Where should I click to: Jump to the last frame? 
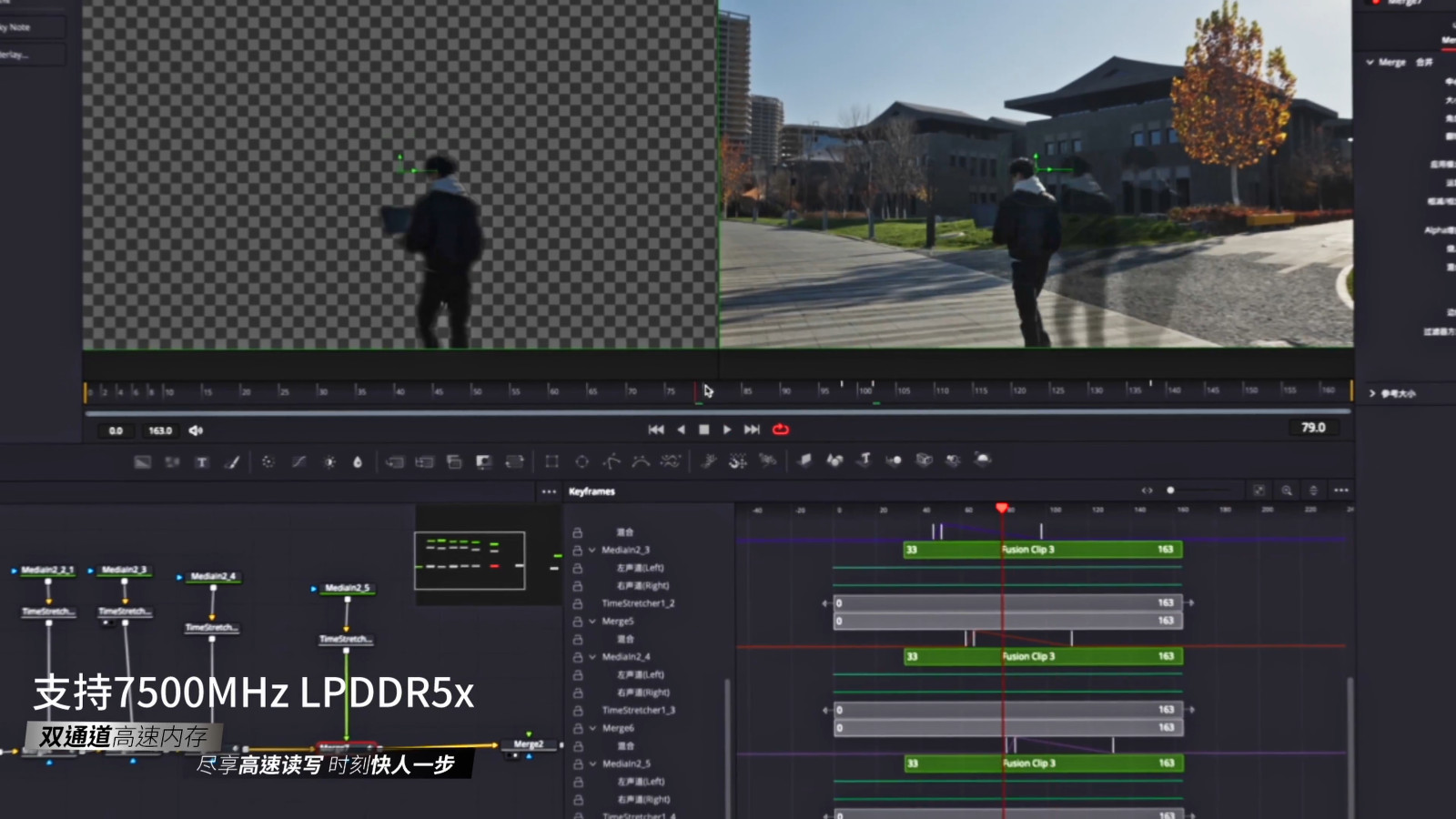point(752,430)
